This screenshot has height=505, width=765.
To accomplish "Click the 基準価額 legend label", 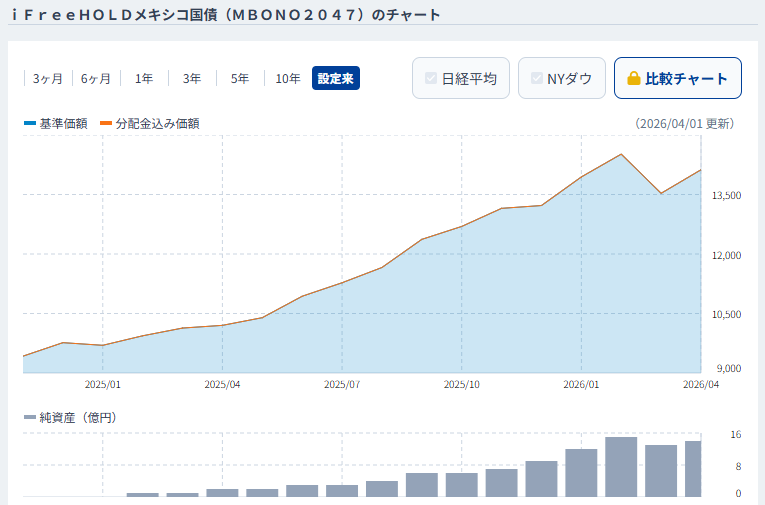I will tap(63, 123).
